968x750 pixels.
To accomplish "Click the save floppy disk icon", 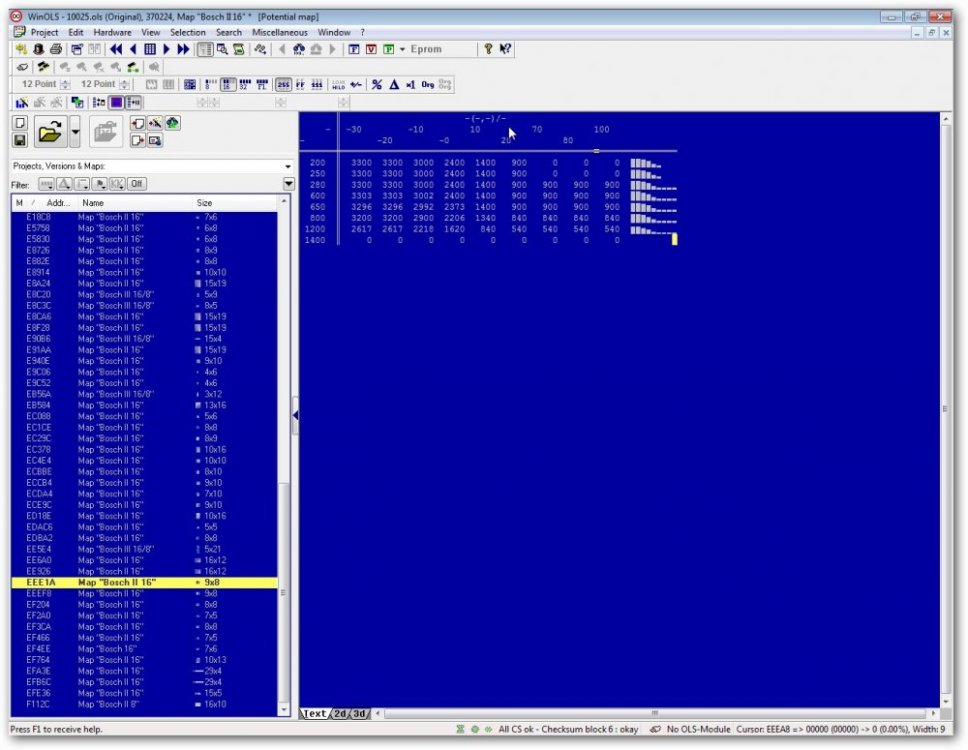I will point(20,140).
